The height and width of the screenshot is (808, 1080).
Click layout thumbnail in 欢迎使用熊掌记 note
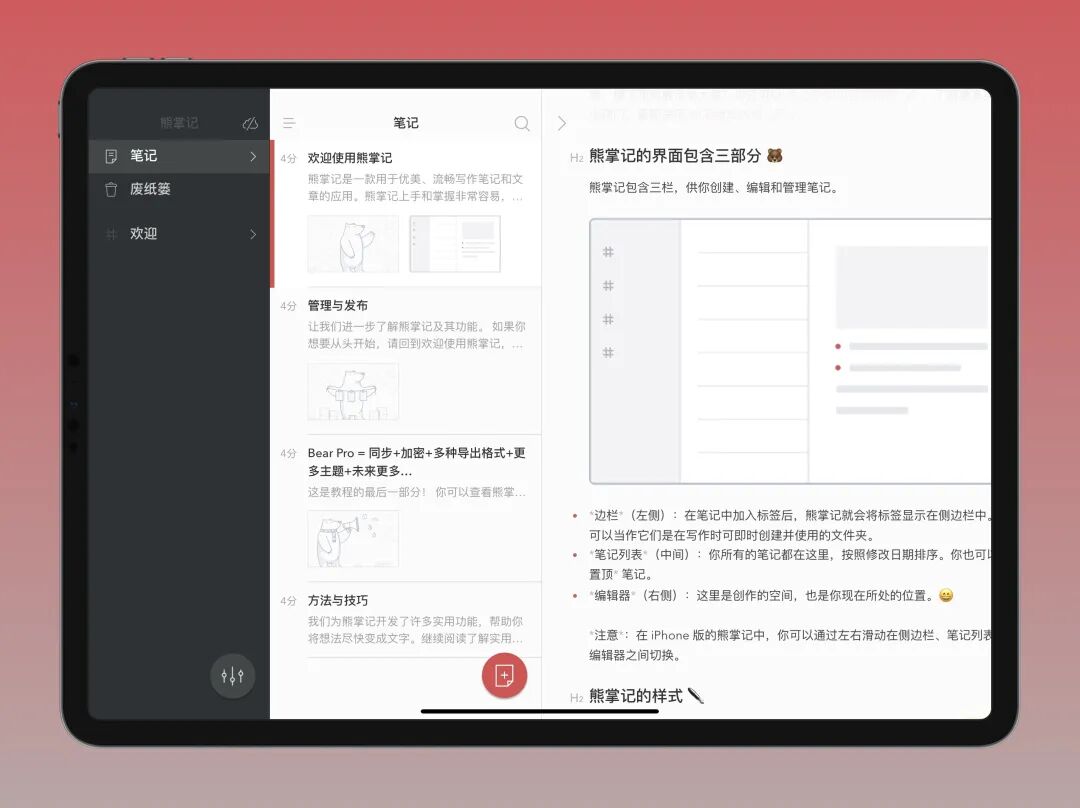[455, 244]
